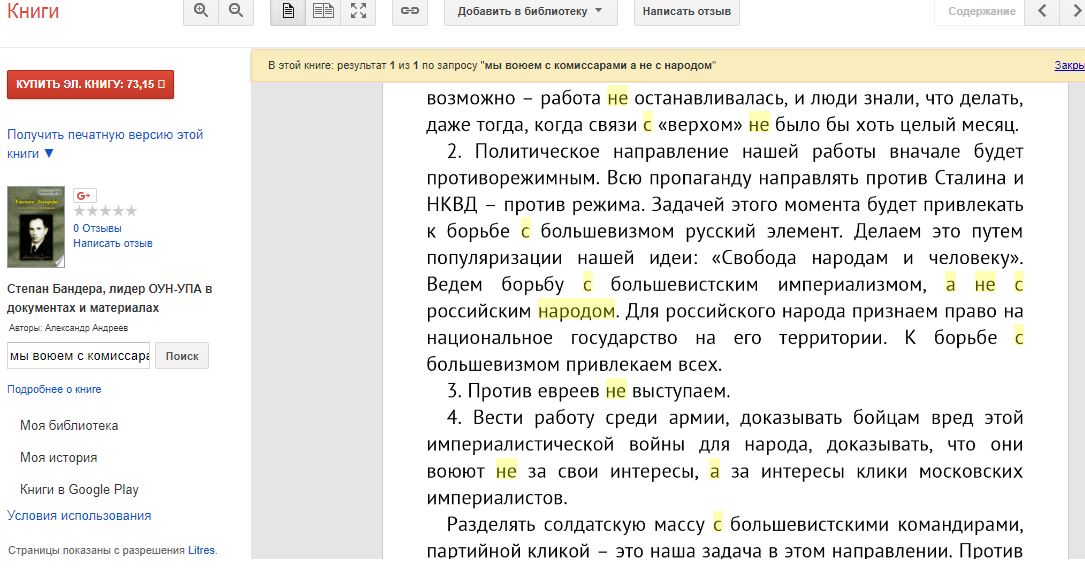Click the Написать отзыв toolbar button
The image size is (1085, 587).
(686, 11)
